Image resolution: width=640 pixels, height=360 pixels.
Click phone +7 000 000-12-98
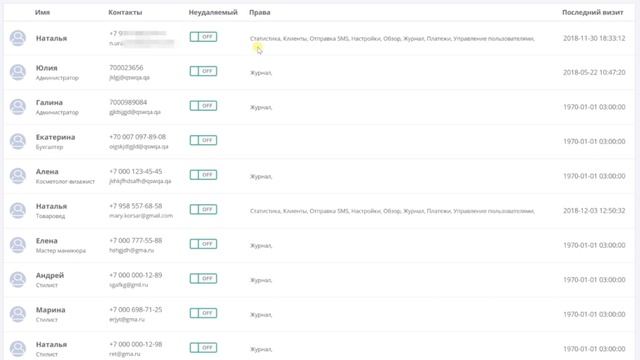136,344
